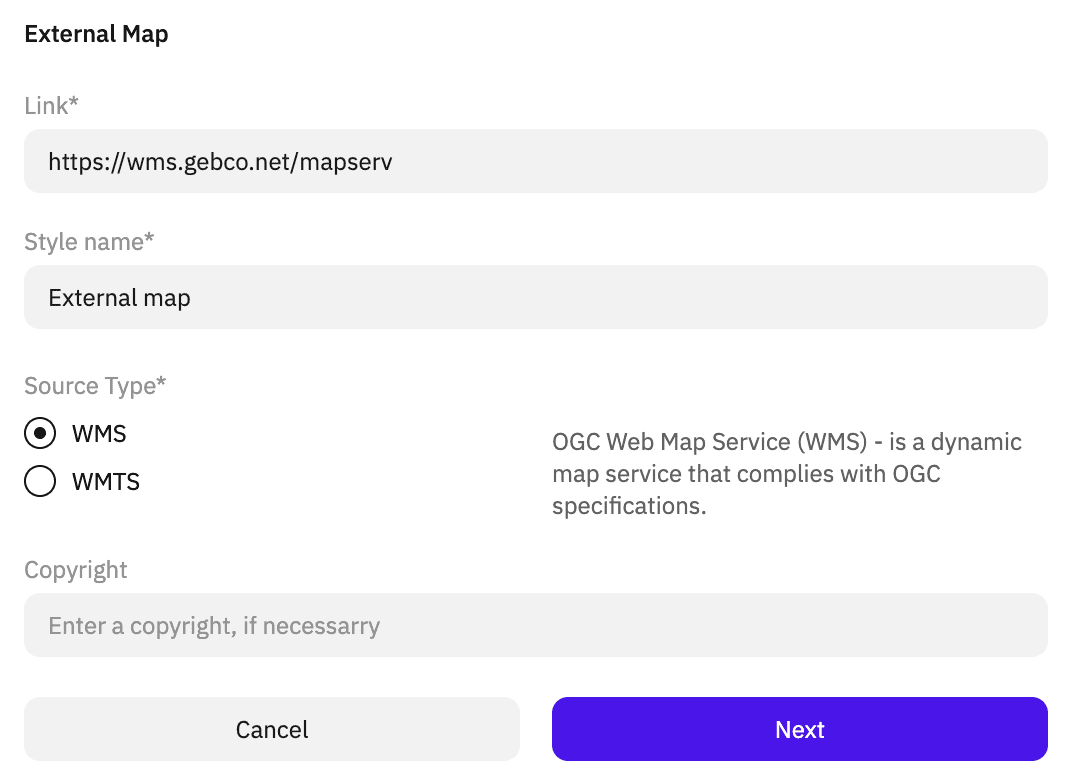1072x784 pixels.
Task: Click the External Map dialog heading
Action: pyautogui.click(x=96, y=34)
